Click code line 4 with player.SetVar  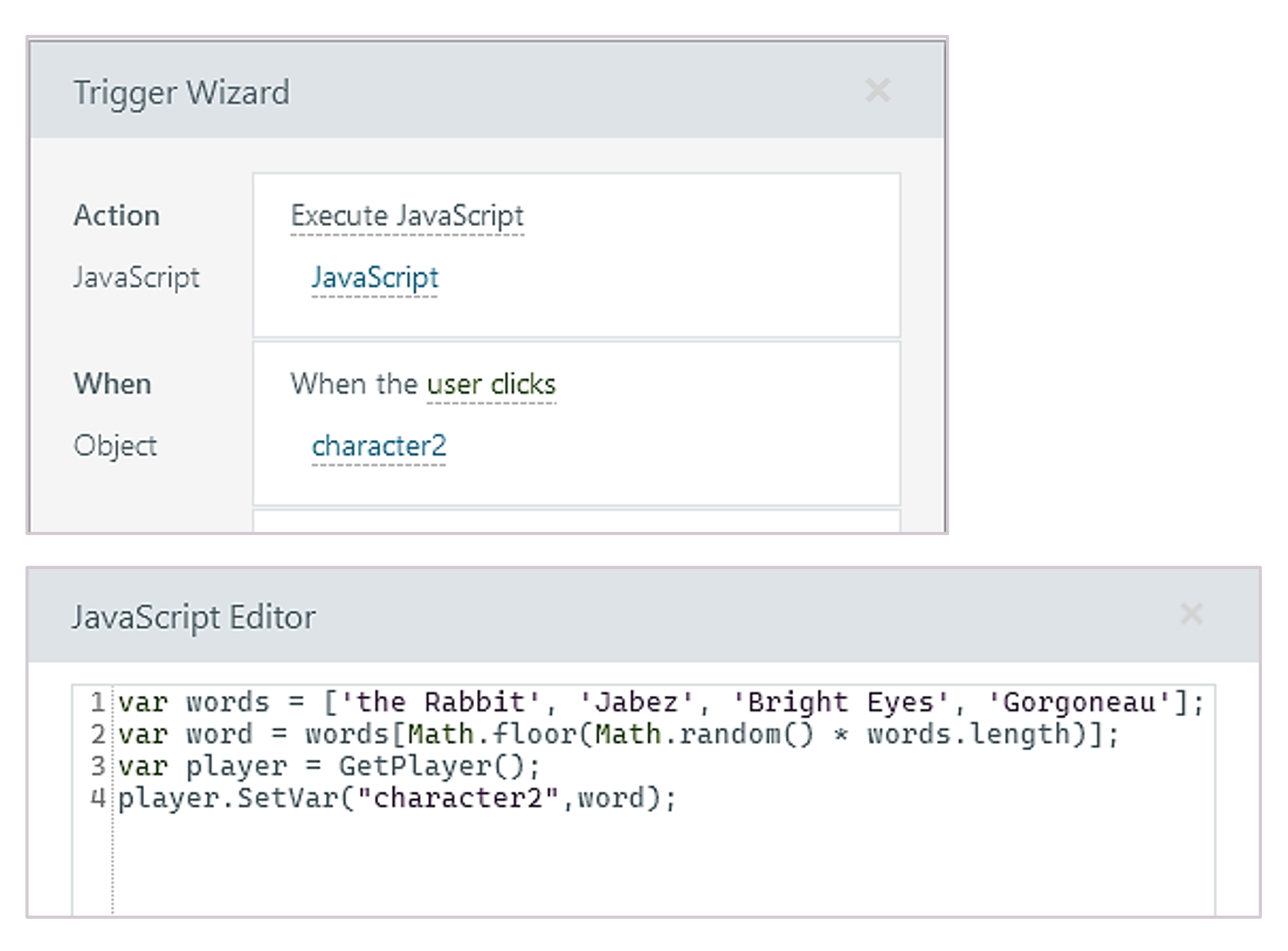[397, 799]
